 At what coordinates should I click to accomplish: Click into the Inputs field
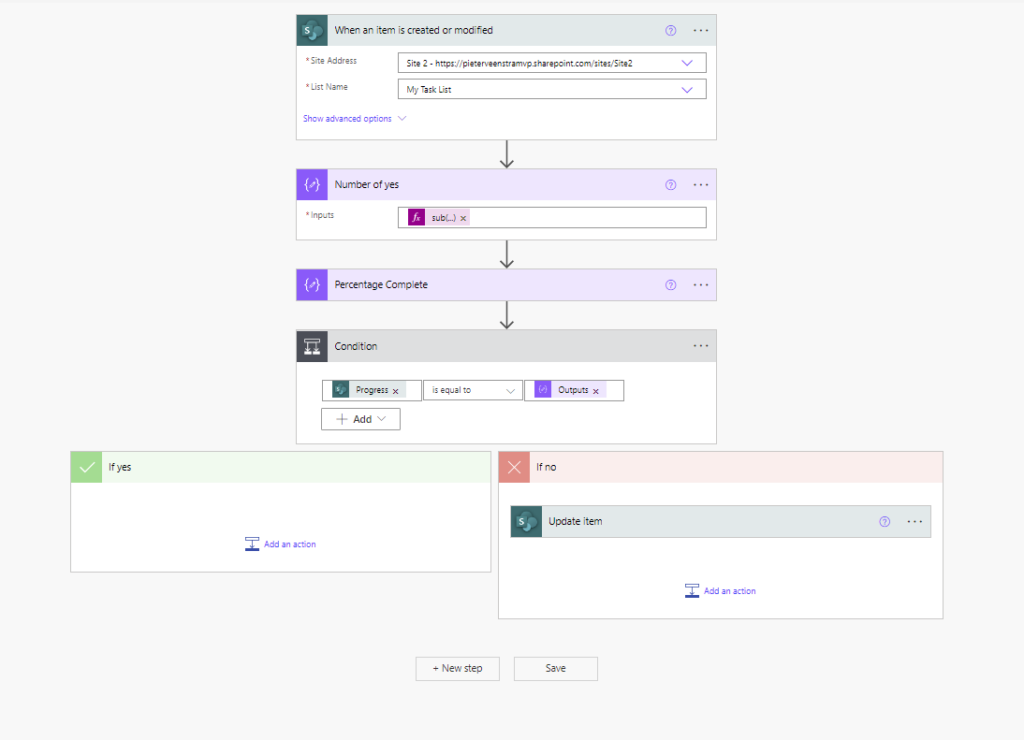(x=552, y=217)
